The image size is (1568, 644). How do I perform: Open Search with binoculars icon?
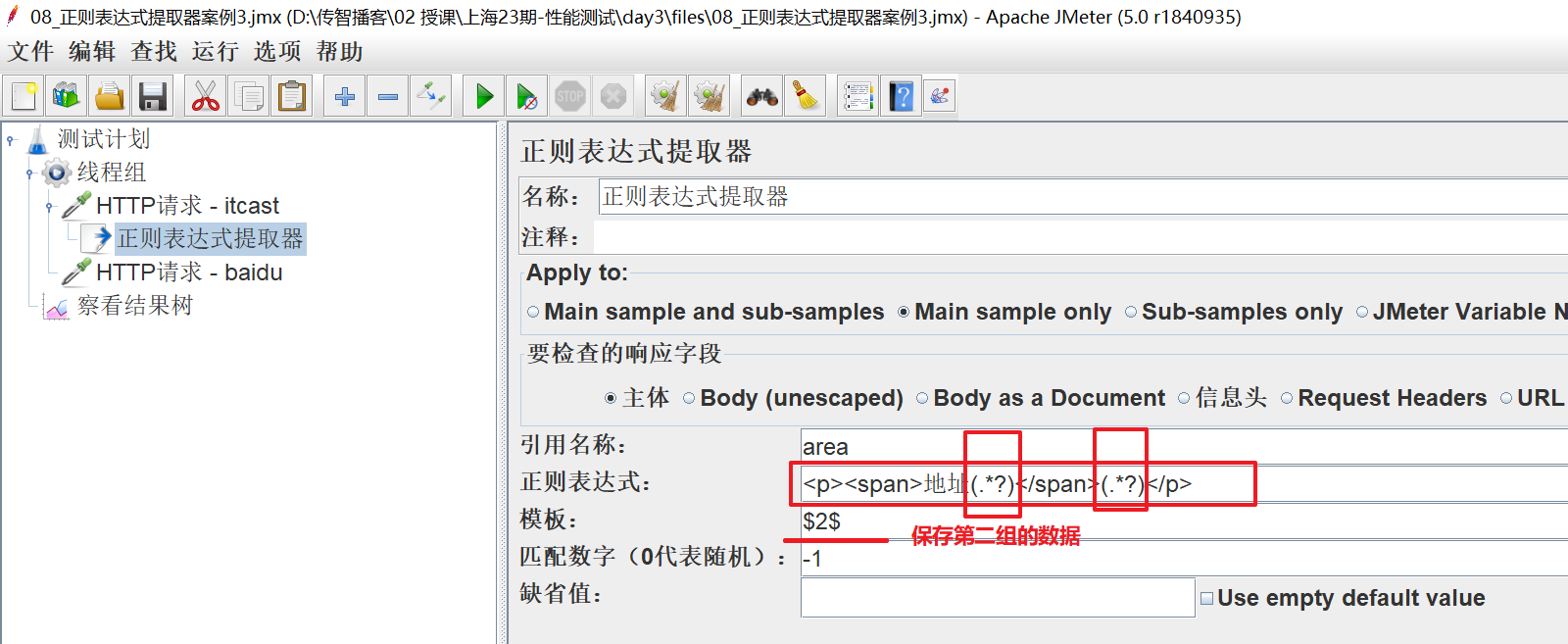point(762,96)
